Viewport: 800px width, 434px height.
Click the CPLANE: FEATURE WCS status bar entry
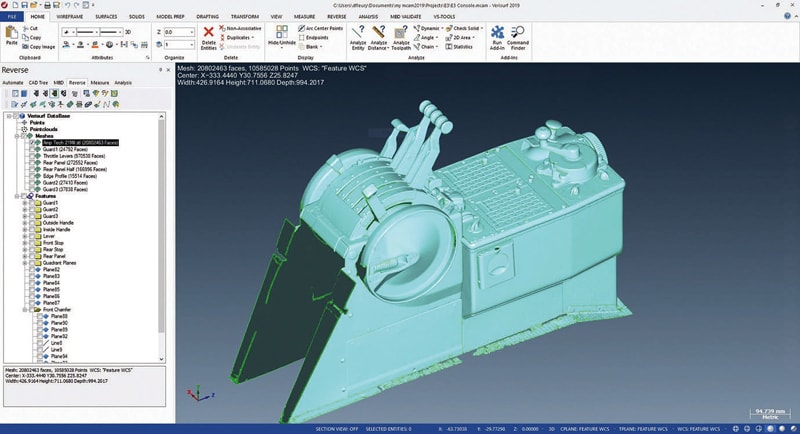tap(585, 429)
